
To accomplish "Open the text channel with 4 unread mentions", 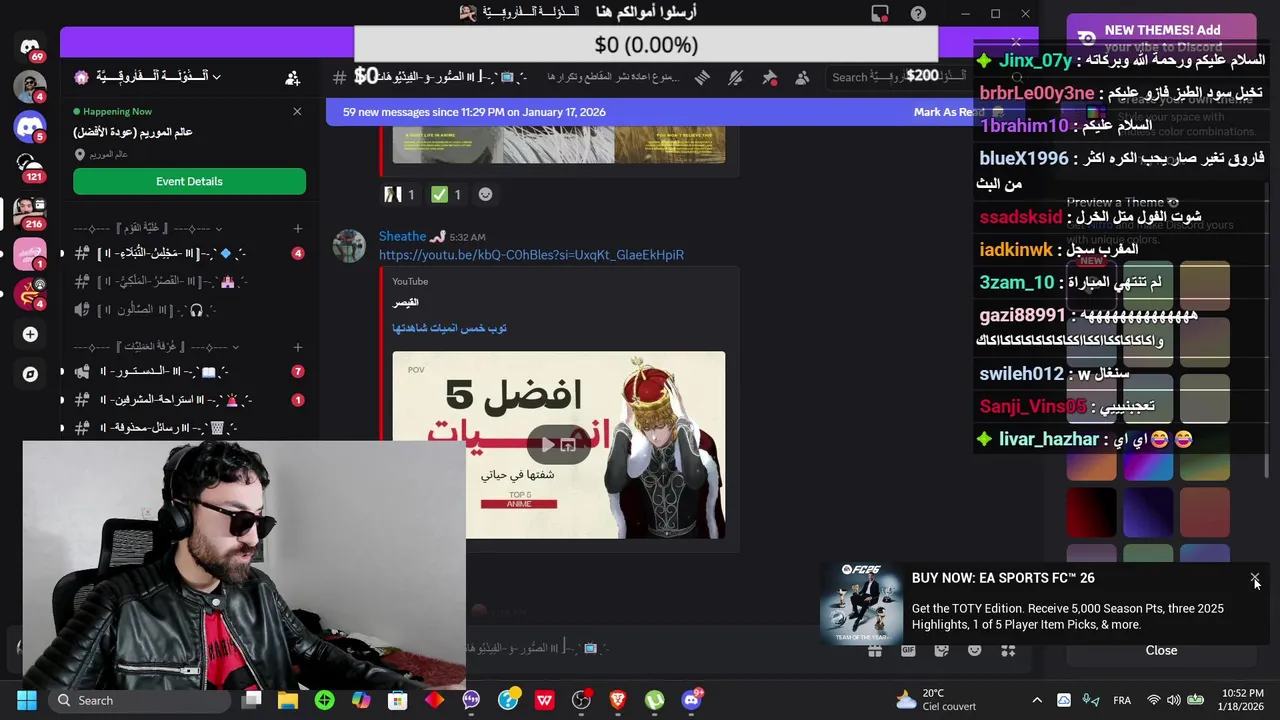I will coord(189,253).
